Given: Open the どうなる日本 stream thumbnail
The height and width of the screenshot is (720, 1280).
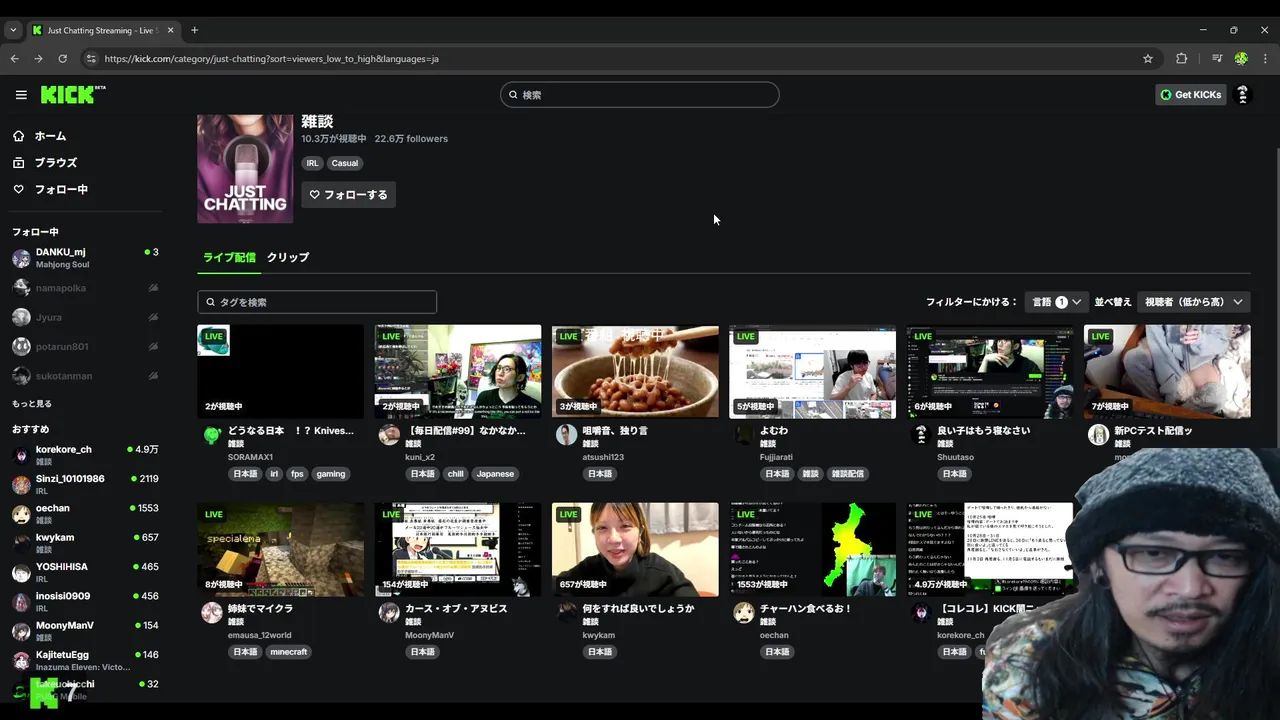Looking at the screenshot, I should point(281,371).
